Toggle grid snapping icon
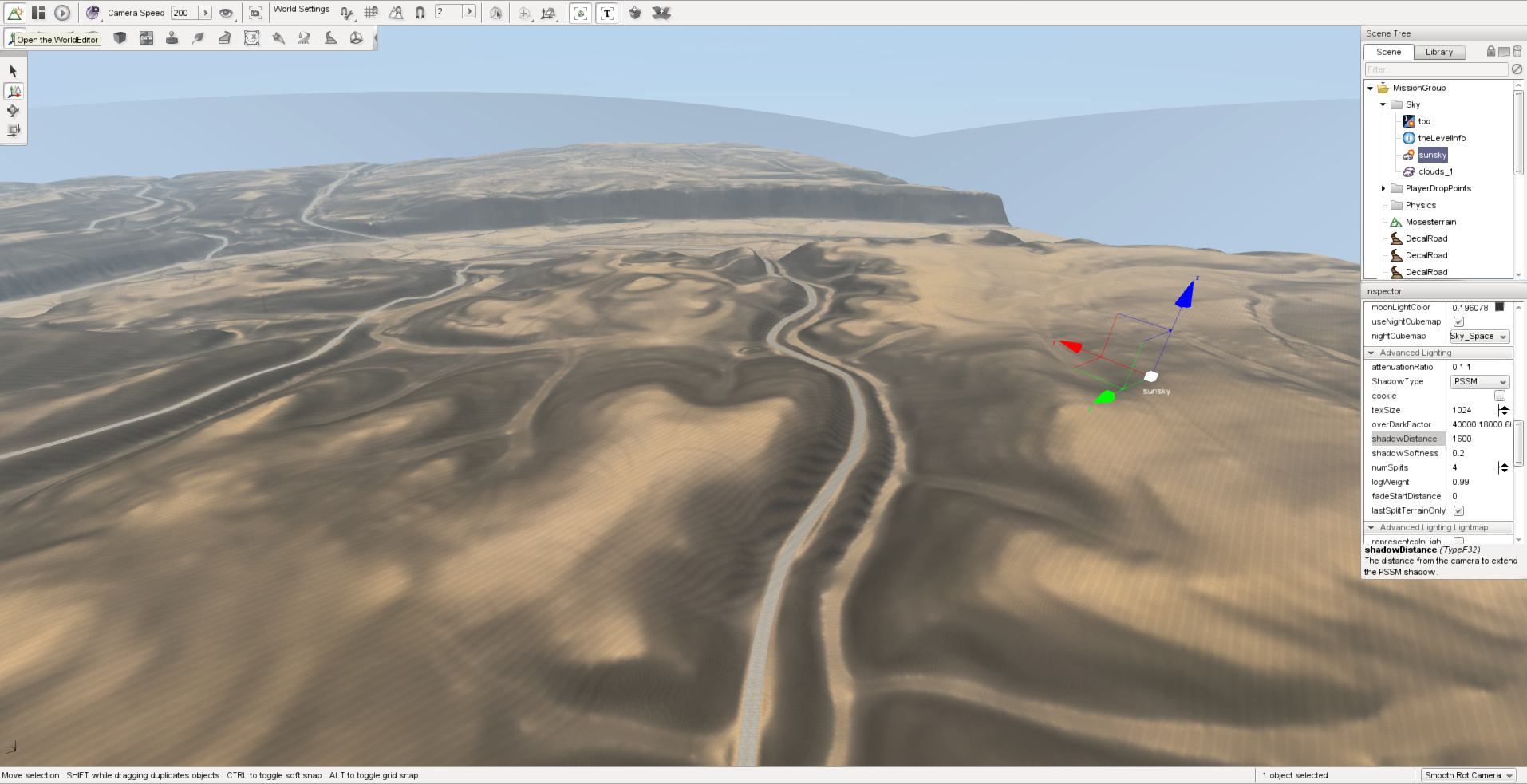 [x=371, y=13]
